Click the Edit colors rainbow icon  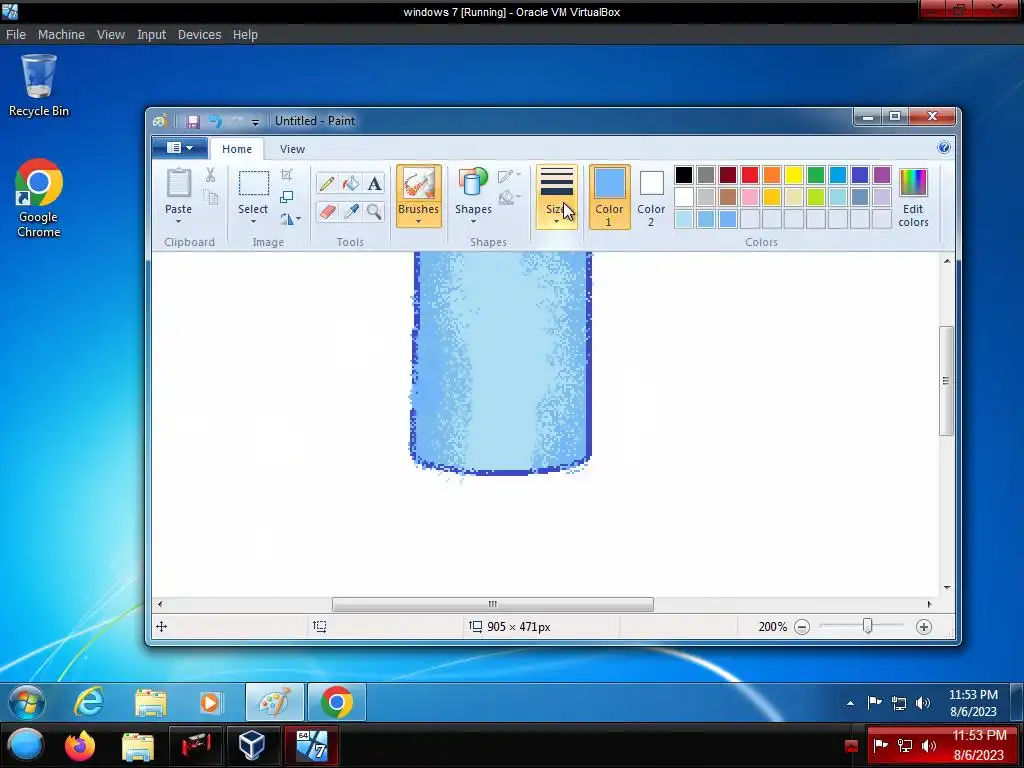(913, 182)
